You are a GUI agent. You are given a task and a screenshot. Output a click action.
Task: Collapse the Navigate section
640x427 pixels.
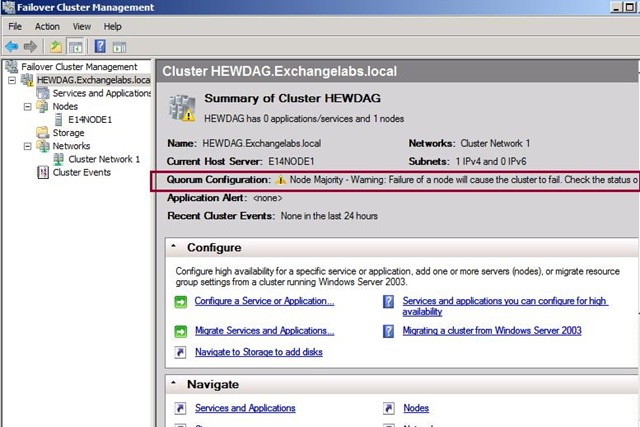(x=173, y=383)
